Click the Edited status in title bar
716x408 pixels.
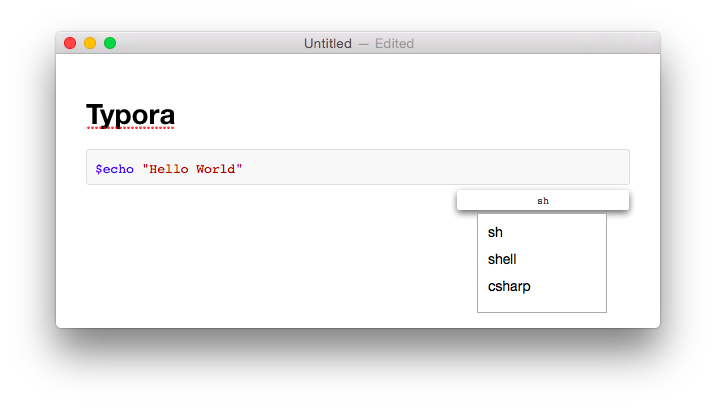(x=394, y=43)
